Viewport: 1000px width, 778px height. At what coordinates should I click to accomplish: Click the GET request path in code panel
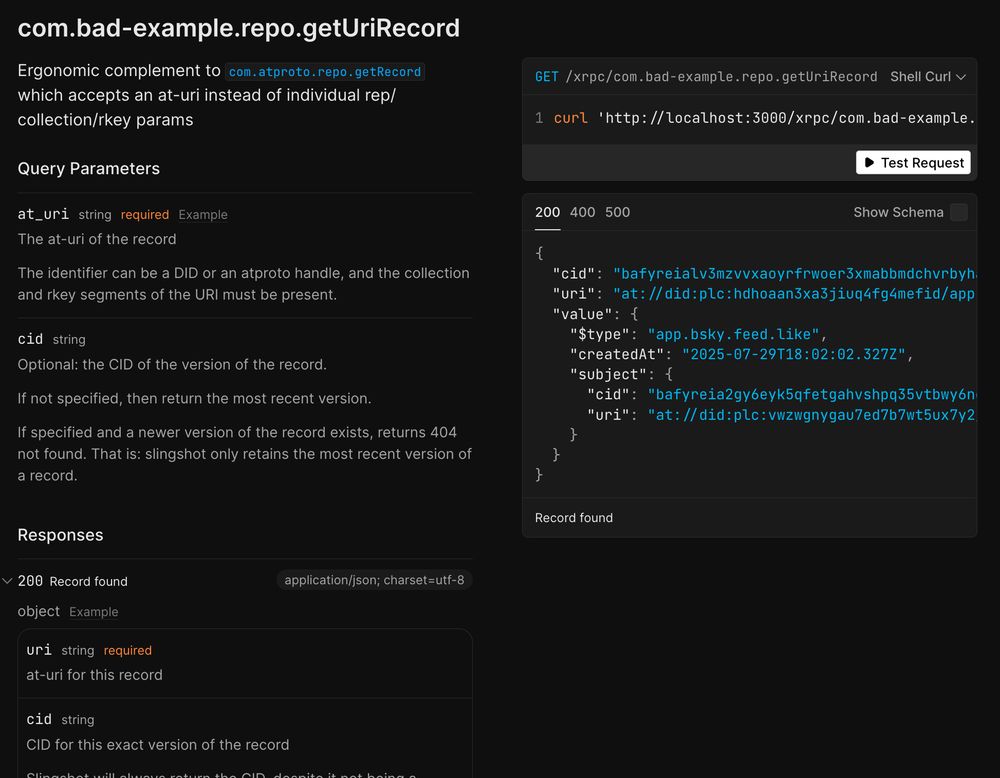coord(721,77)
